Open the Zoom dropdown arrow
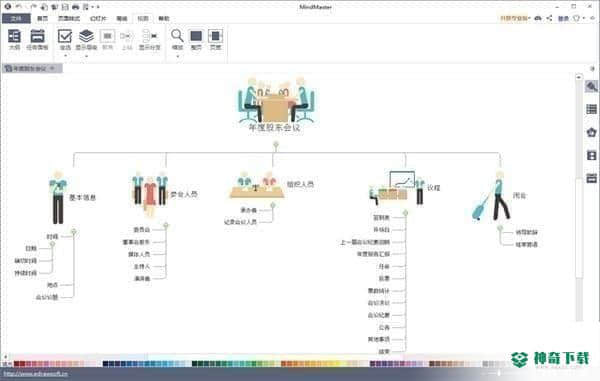This screenshot has width=600, height=381. pyautogui.click(x=178, y=56)
